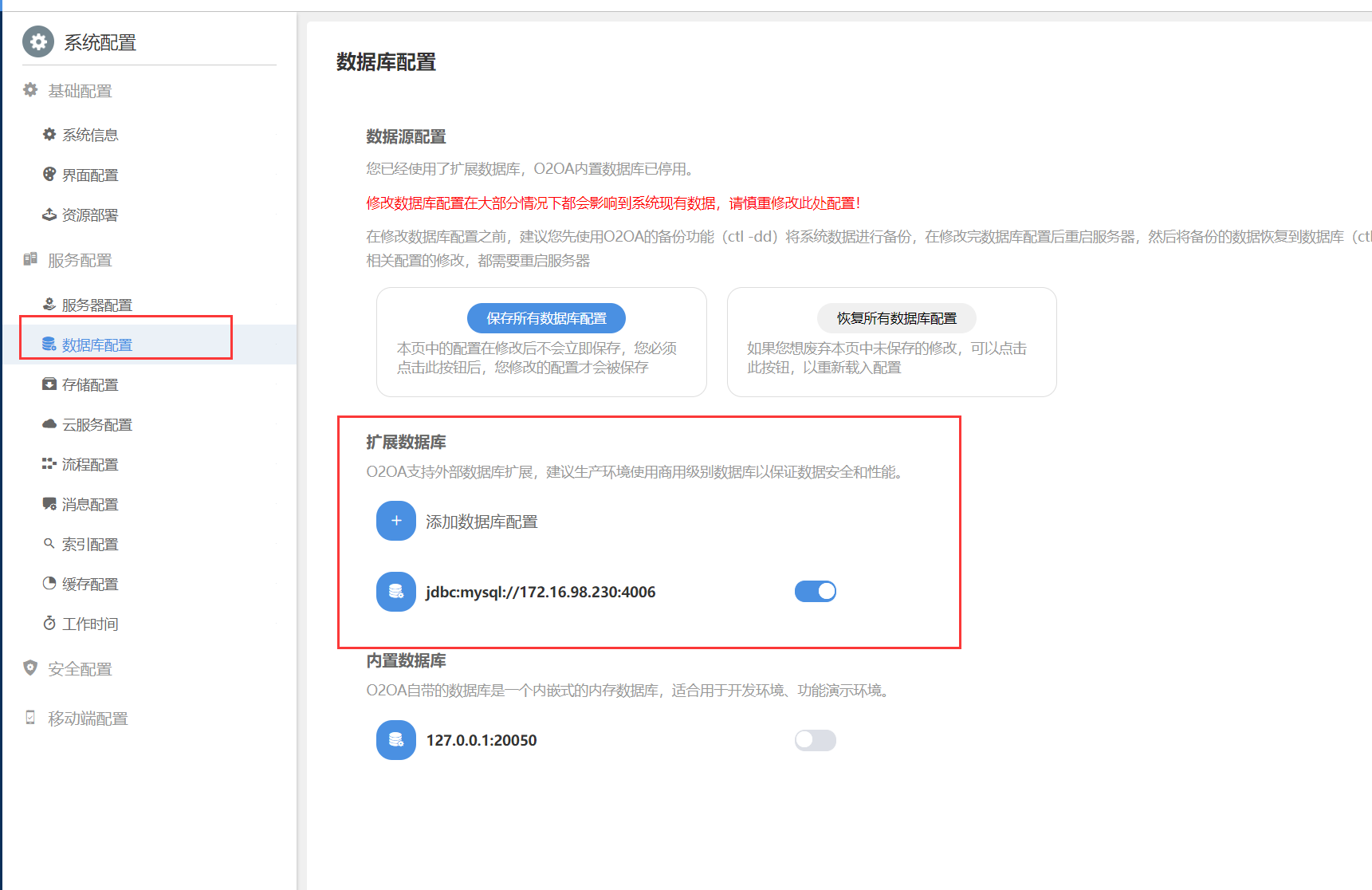
Task: Open 索引配置 settings
Action: (90, 544)
